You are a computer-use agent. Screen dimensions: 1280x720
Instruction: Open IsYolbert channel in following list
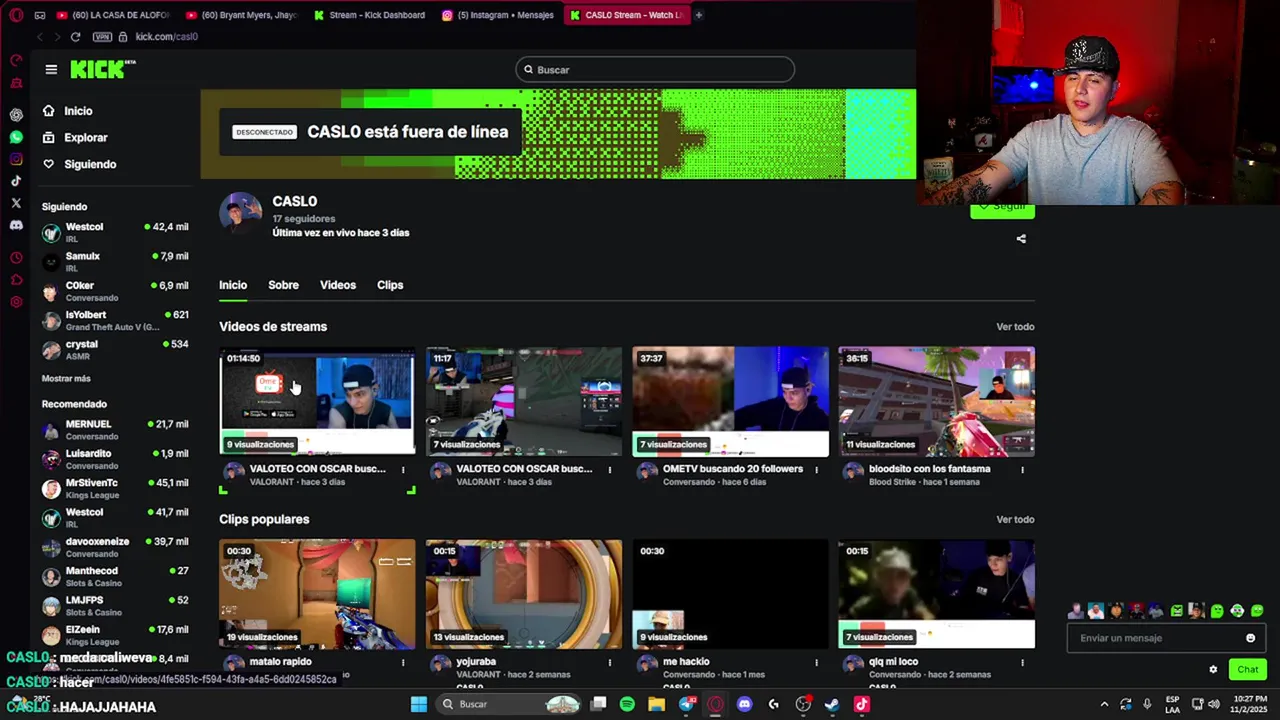click(x=115, y=321)
